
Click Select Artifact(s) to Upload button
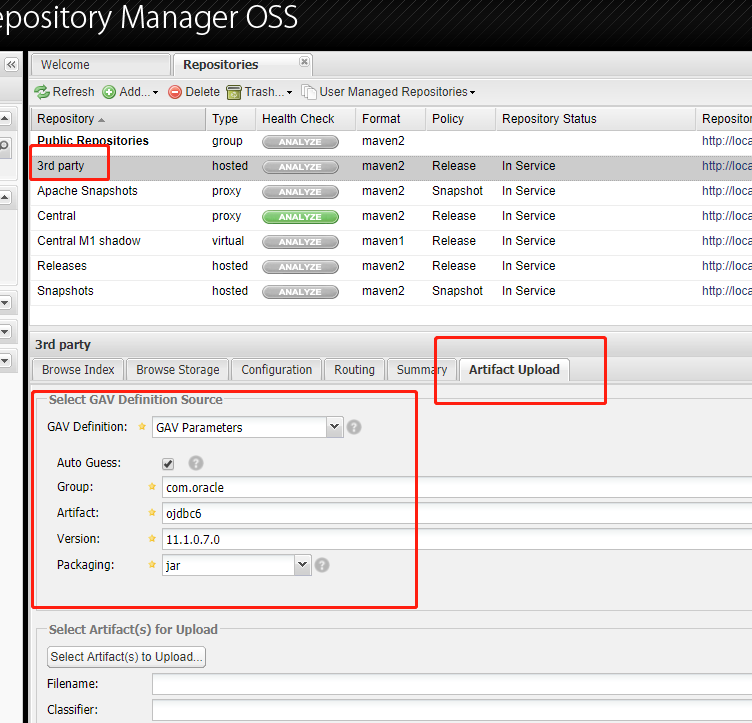click(126, 657)
